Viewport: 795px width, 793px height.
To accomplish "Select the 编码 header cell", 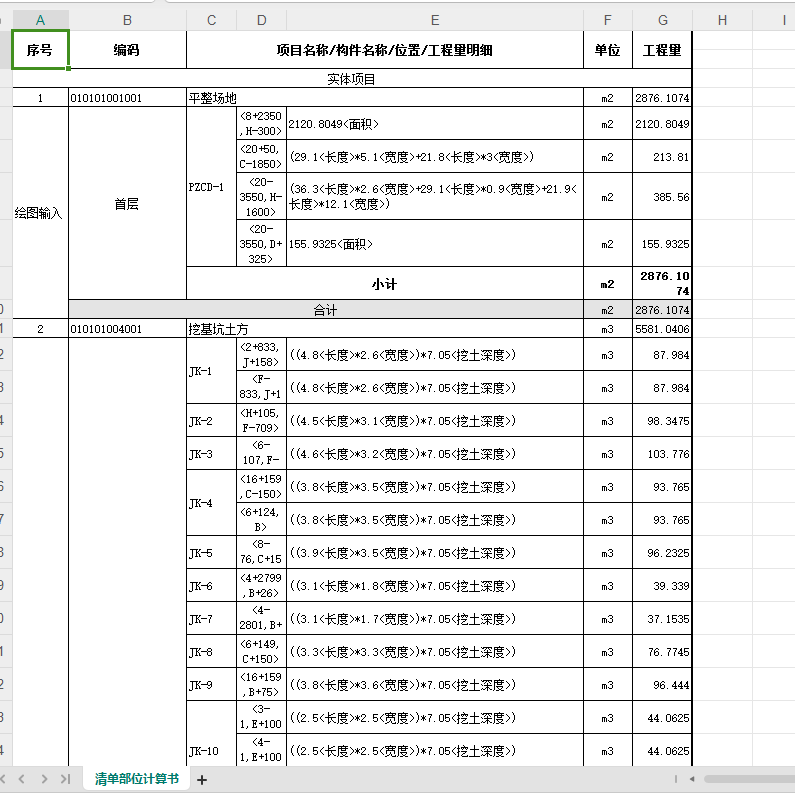I will [x=127, y=50].
